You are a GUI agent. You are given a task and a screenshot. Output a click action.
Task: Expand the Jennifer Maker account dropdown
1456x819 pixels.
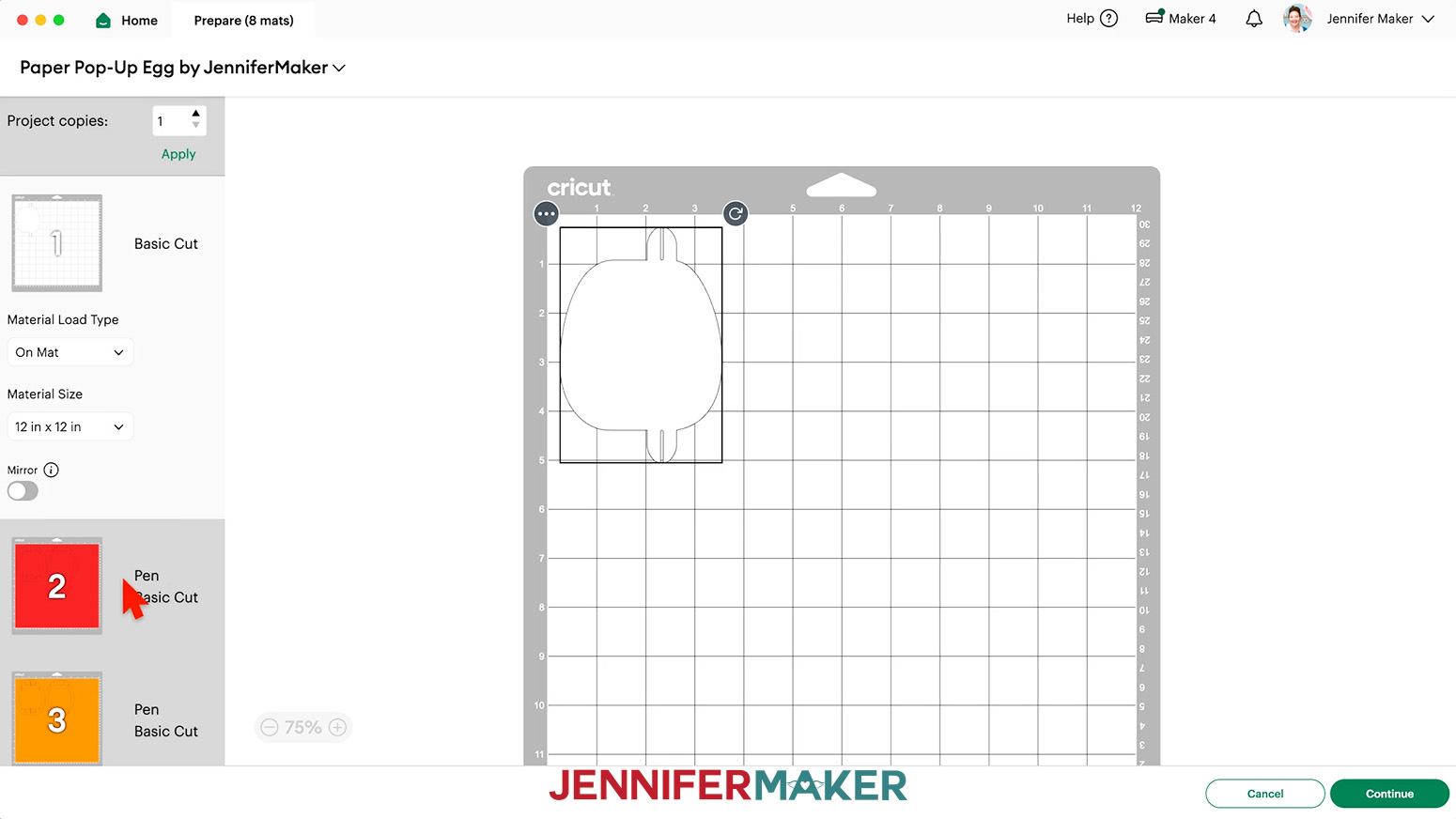1428,19
